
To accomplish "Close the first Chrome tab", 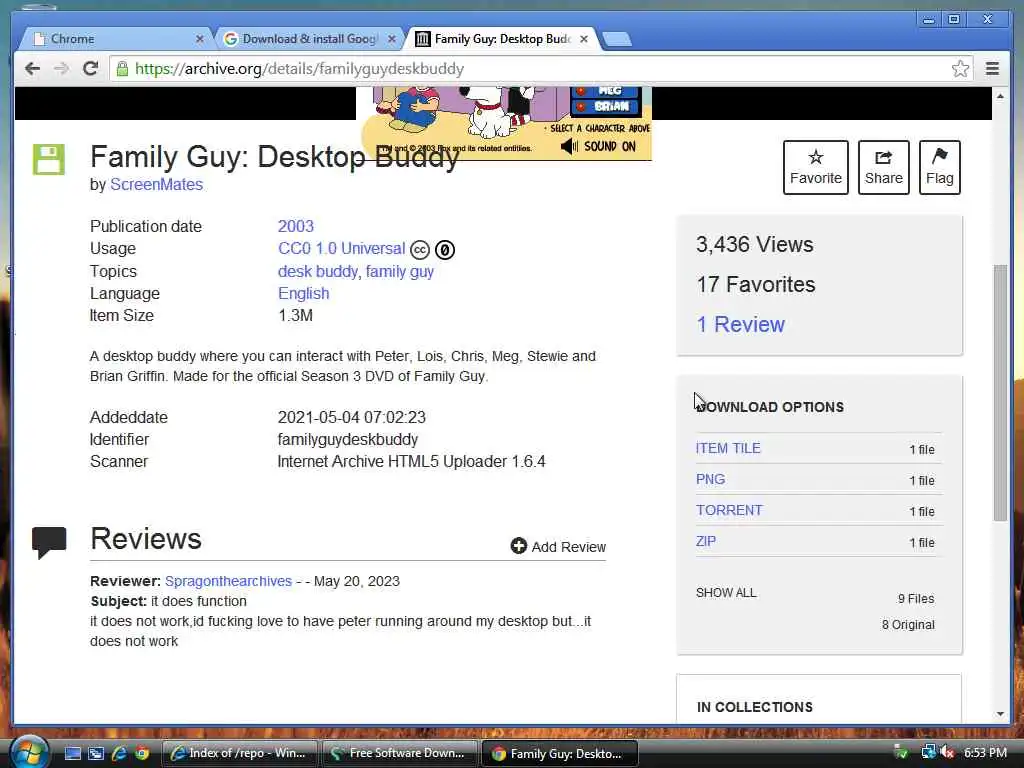I will [200, 39].
